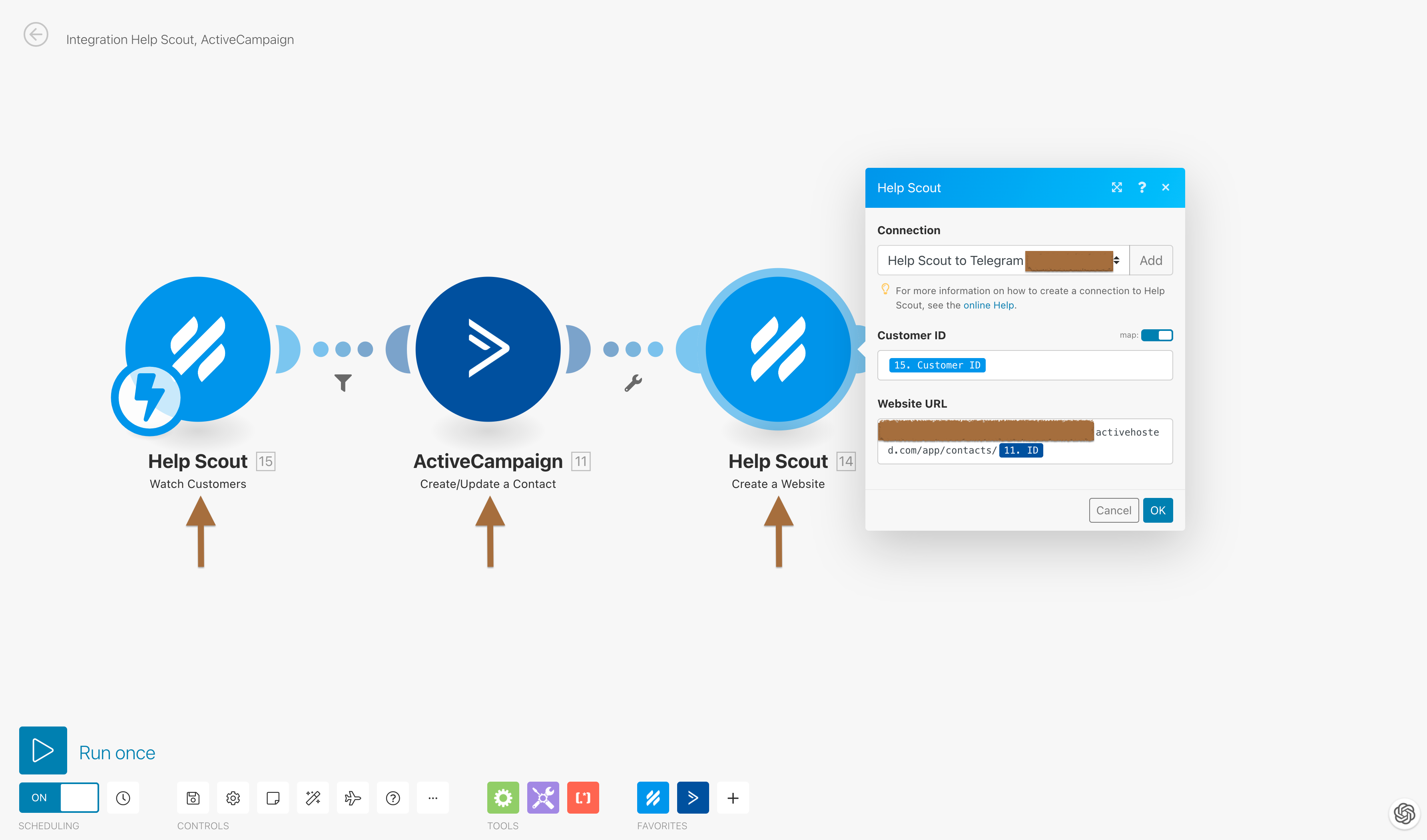Close the Help Scout dialog
1427x840 pixels.
tap(1166, 187)
